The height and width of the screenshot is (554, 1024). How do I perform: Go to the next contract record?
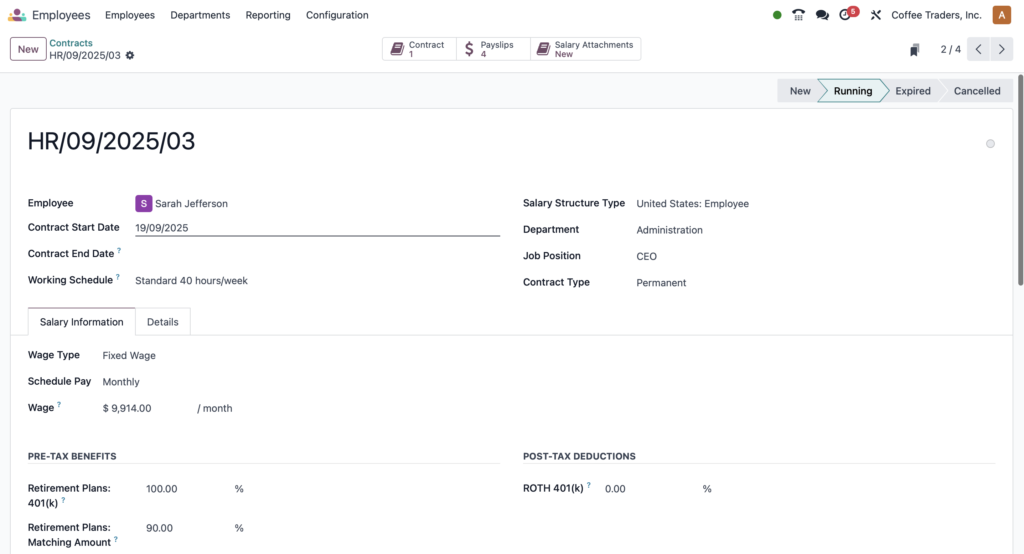(x=1001, y=49)
